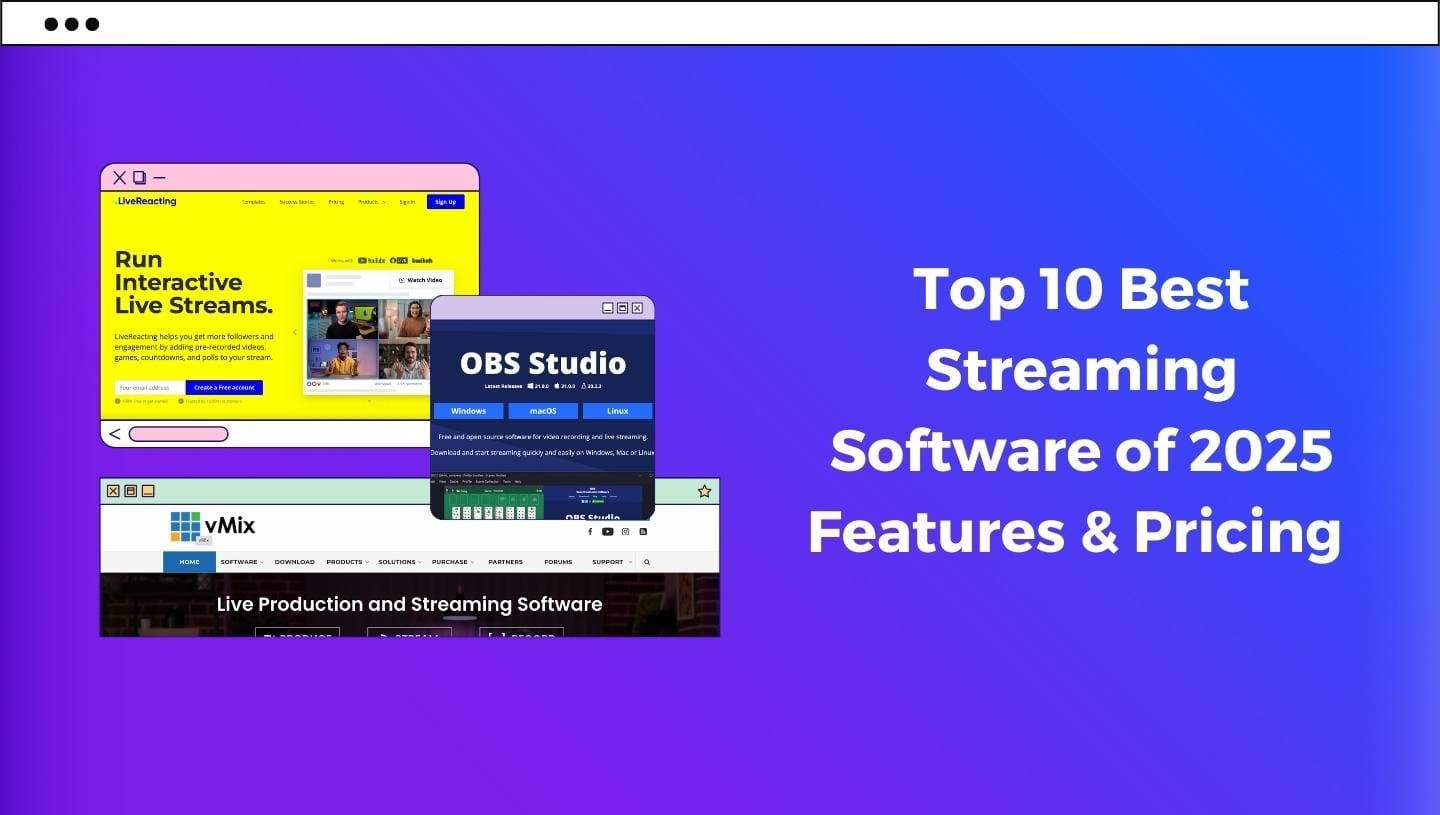The image size is (1440, 815).
Task: Click the Windows logo beside the release version
Action: pos(530,386)
